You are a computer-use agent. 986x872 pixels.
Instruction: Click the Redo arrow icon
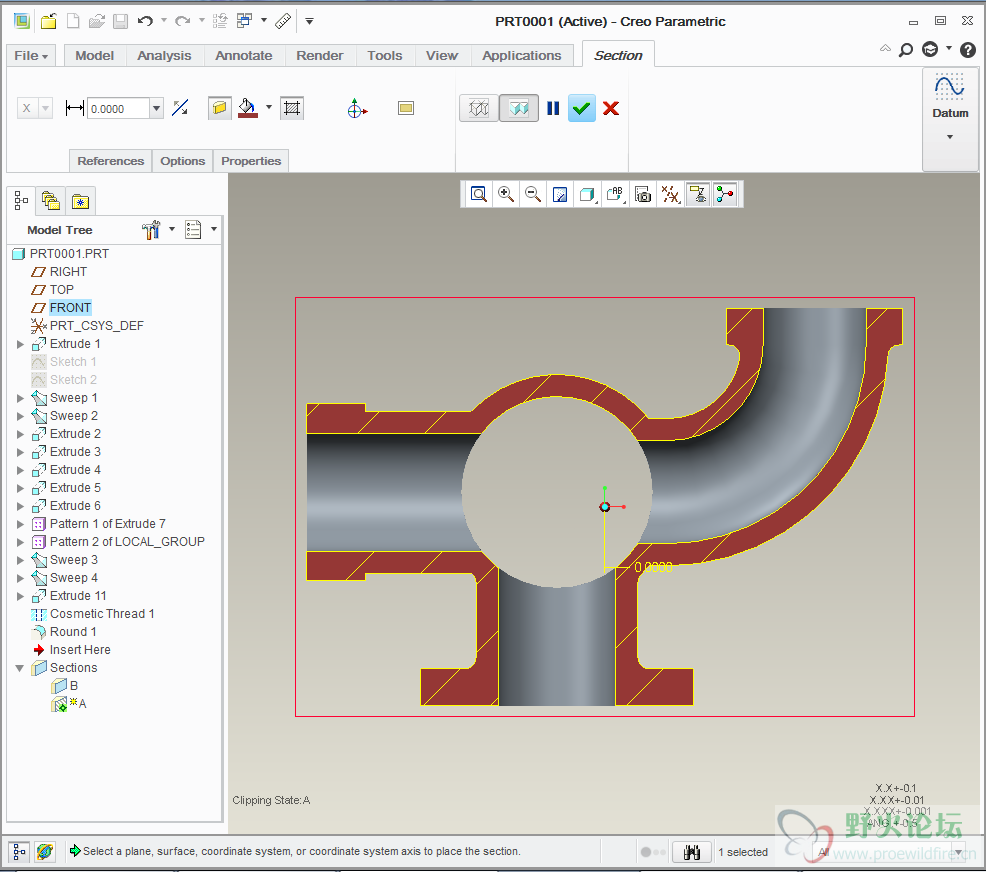182,21
